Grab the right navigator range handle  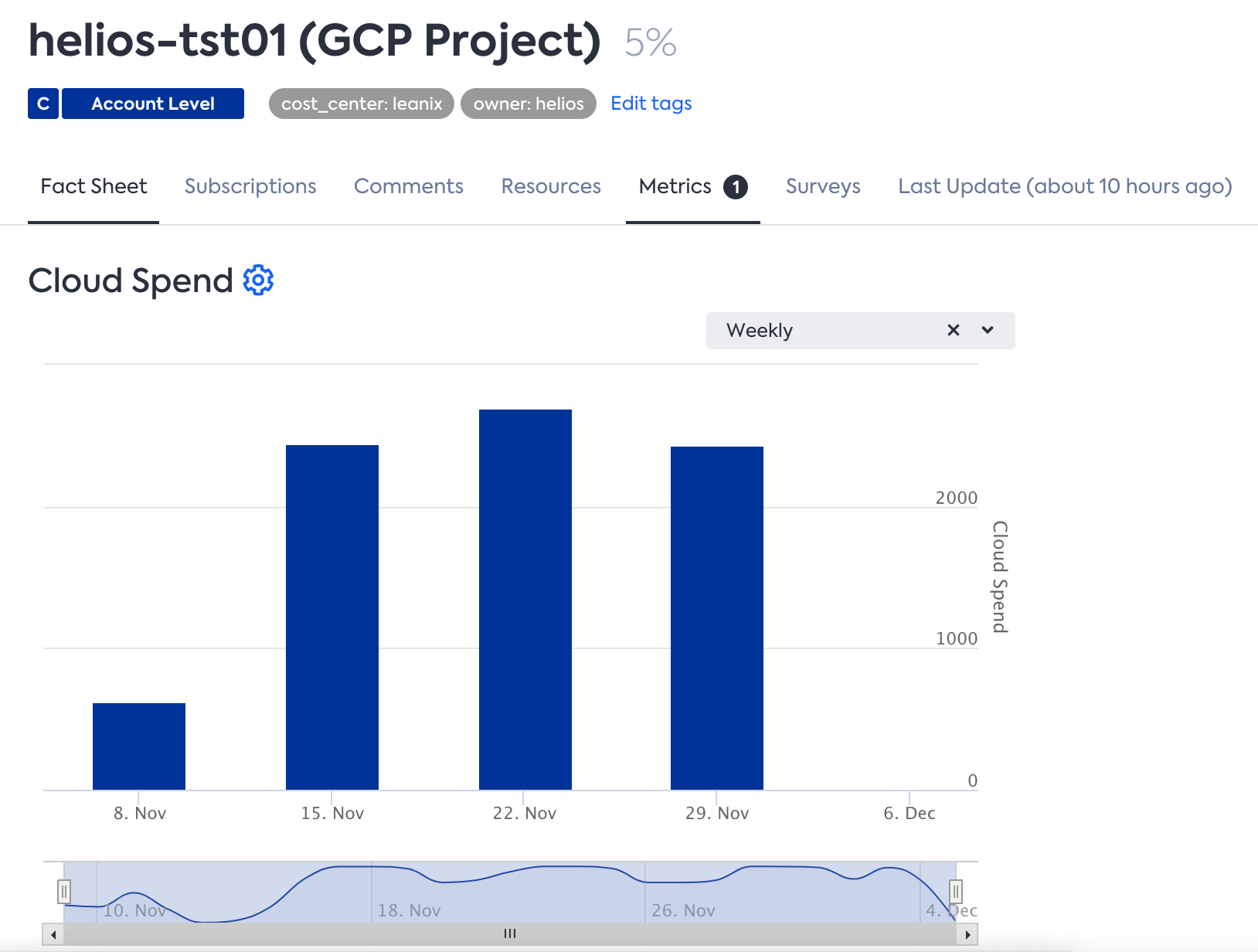point(956,892)
